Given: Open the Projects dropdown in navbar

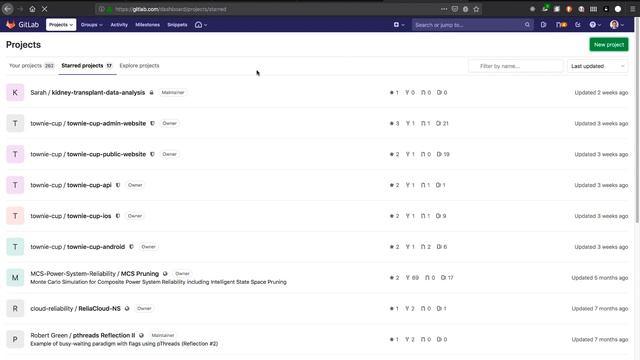Looking at the screenshot, I should click(x=61, y=24).
